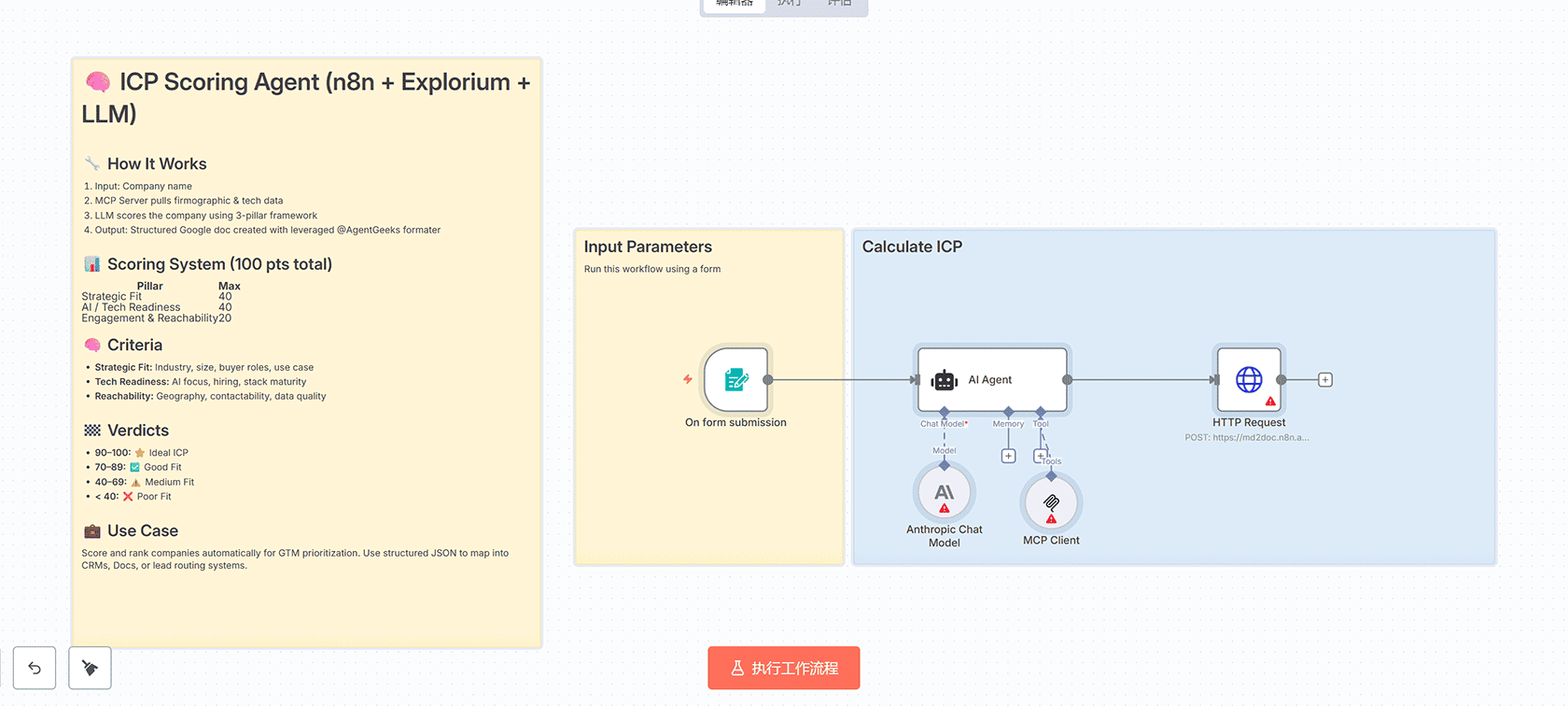
Task: Add a Memory sub-node with plus button
Action: click(x=1008, y=456)
